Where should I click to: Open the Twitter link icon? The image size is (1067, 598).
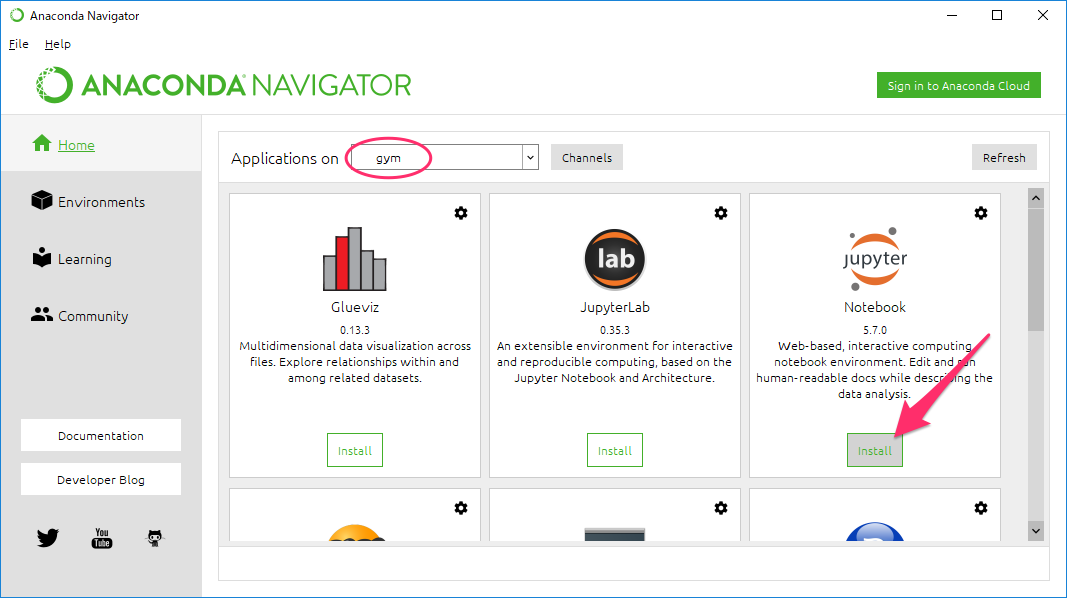[48, 538]
